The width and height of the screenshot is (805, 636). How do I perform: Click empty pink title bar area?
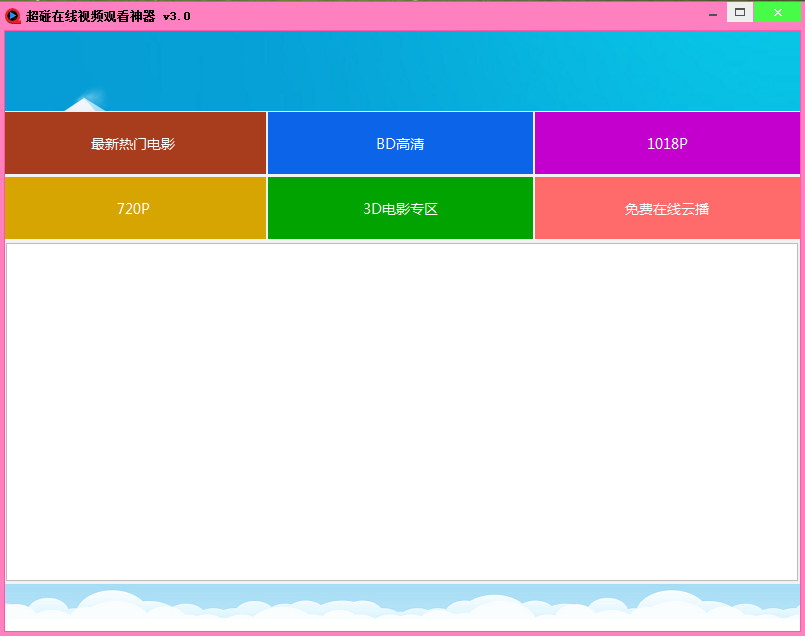point(450,15)
